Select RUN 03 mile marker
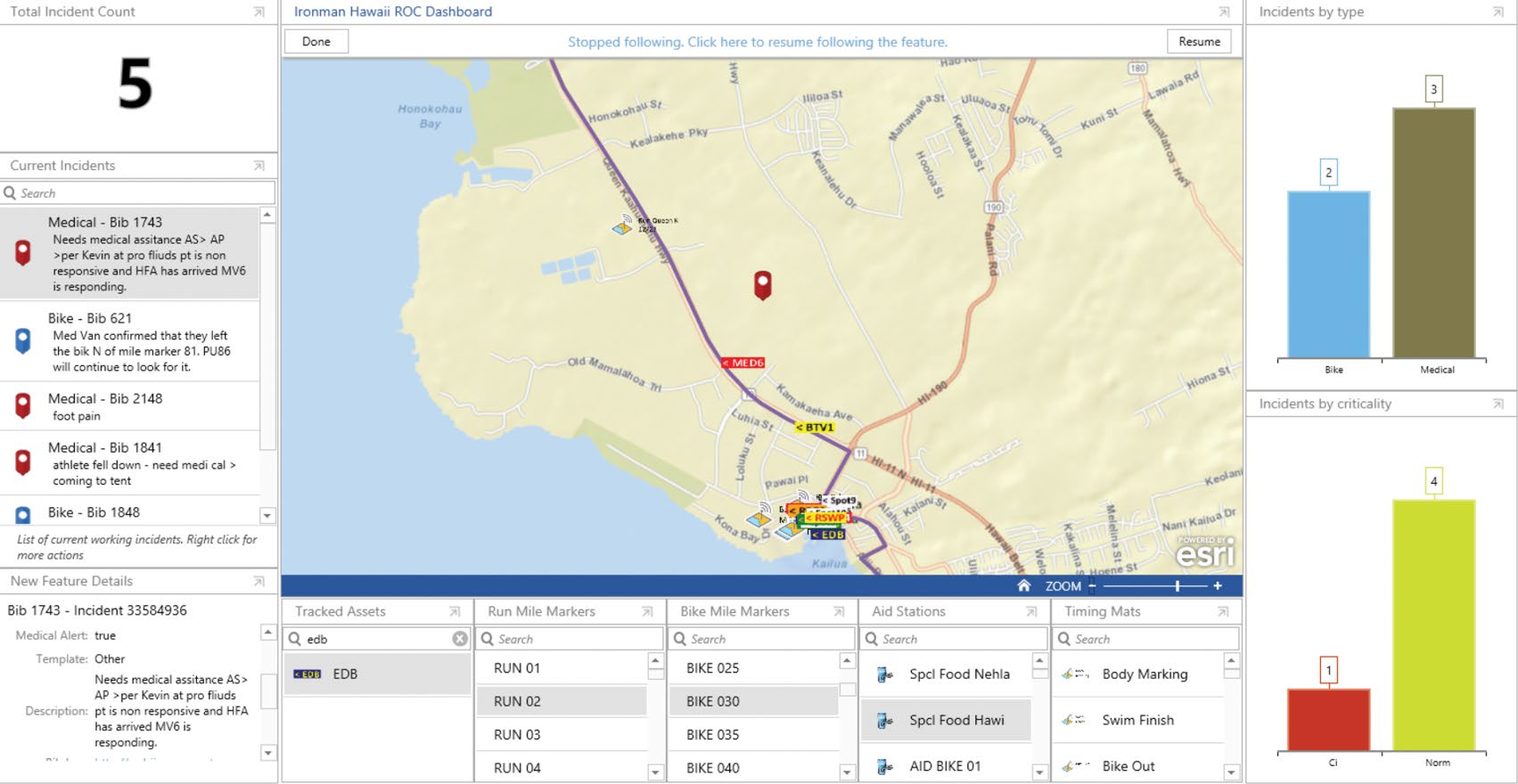 click(x=562, y=735)
